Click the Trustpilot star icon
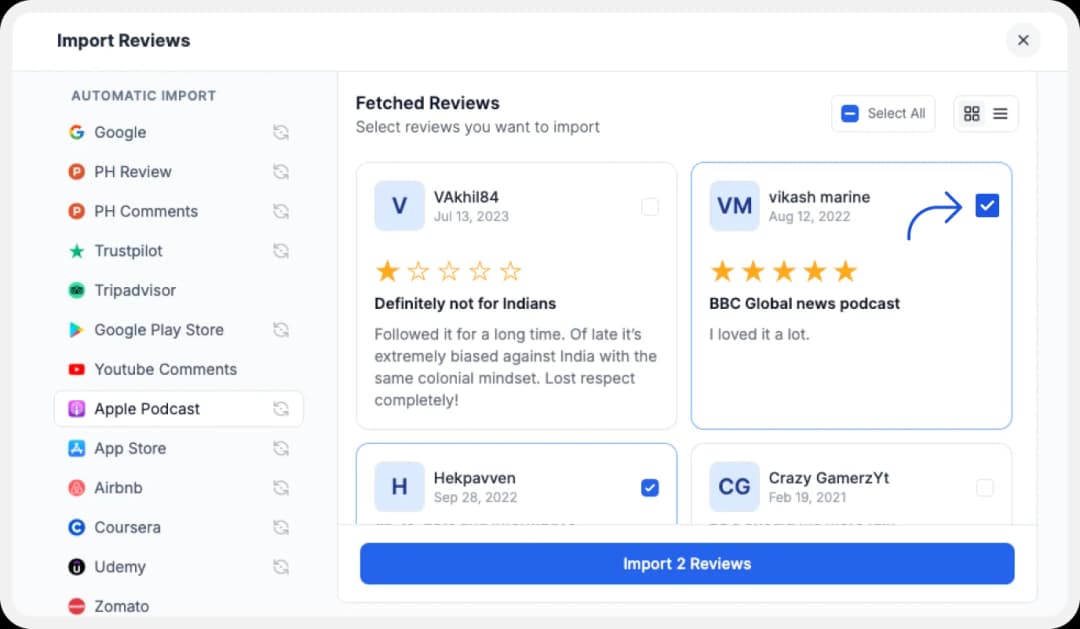1080x629 pixels. click(x=78, y=251)
